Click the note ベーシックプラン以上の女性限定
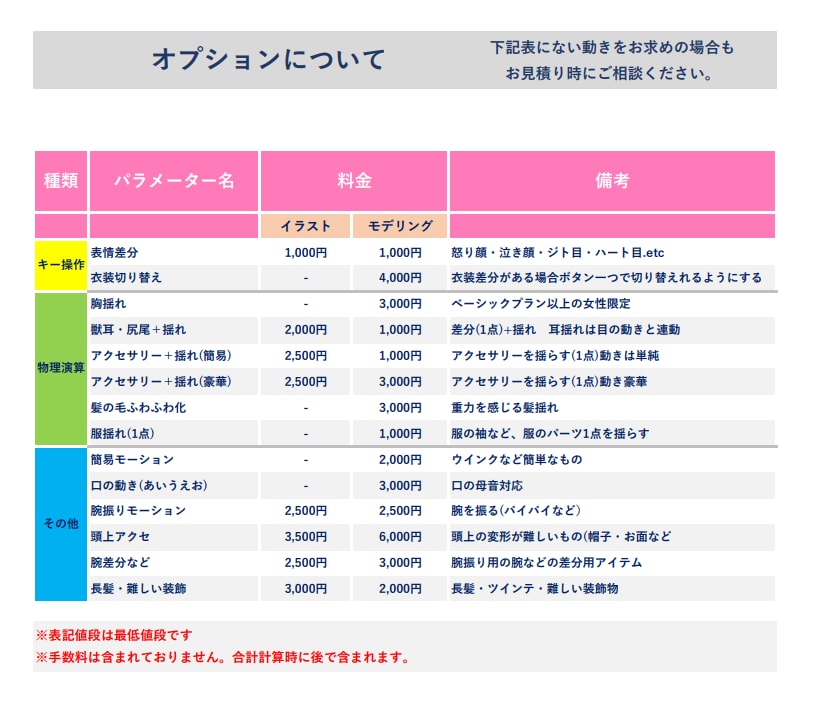The height and width of the screenshot is (705, 829). coord(541,304)
